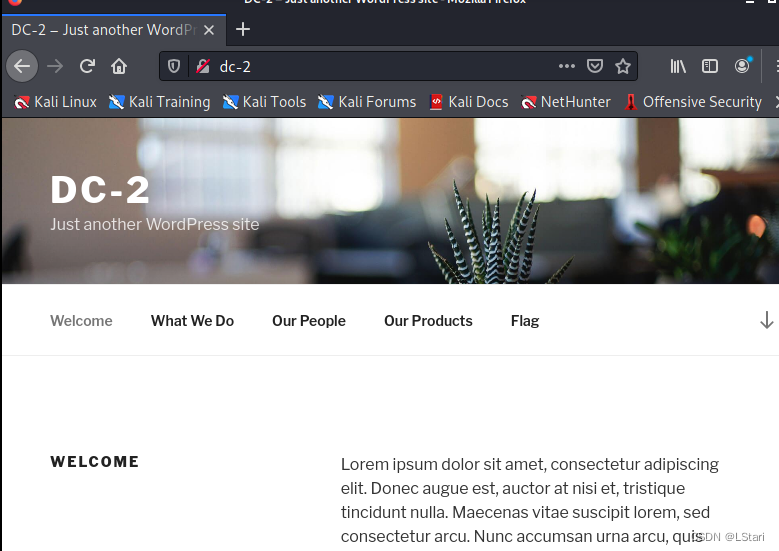This screenshot has width=779, height=551.
Task: Close the DC-2 browser tab
Action: tap(209, 30)
